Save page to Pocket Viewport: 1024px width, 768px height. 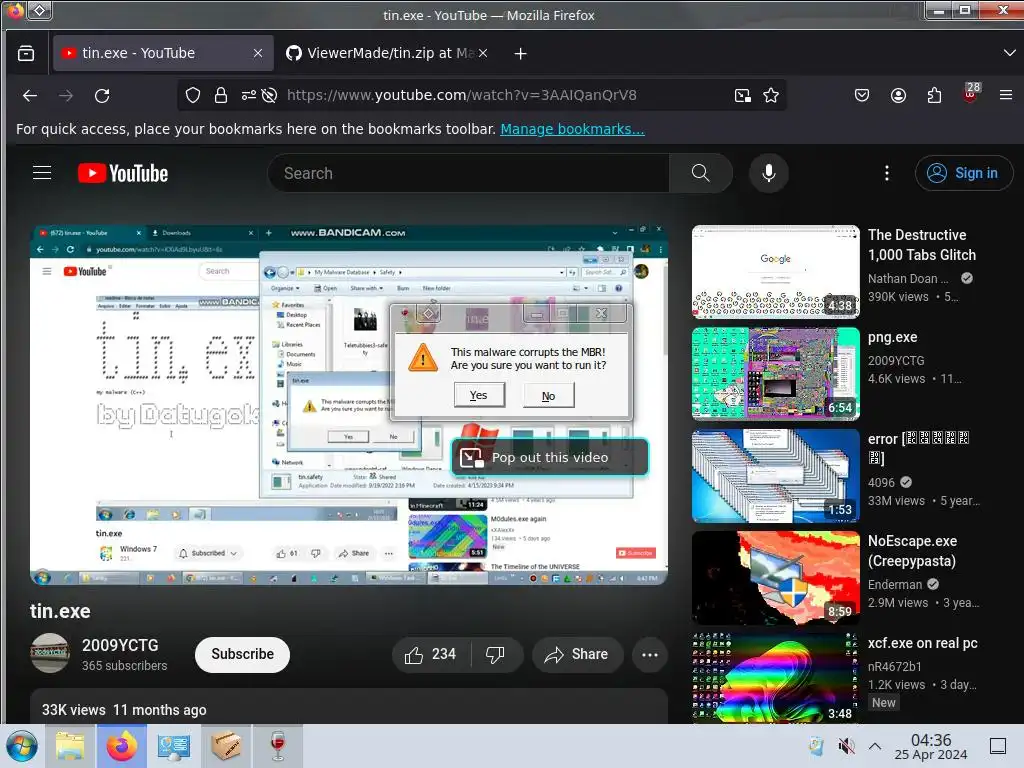coord(862,95)
